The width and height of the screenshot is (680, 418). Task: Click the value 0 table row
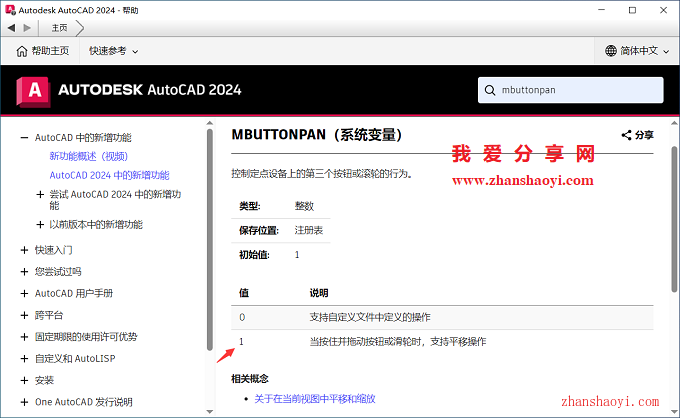(442, 317)
